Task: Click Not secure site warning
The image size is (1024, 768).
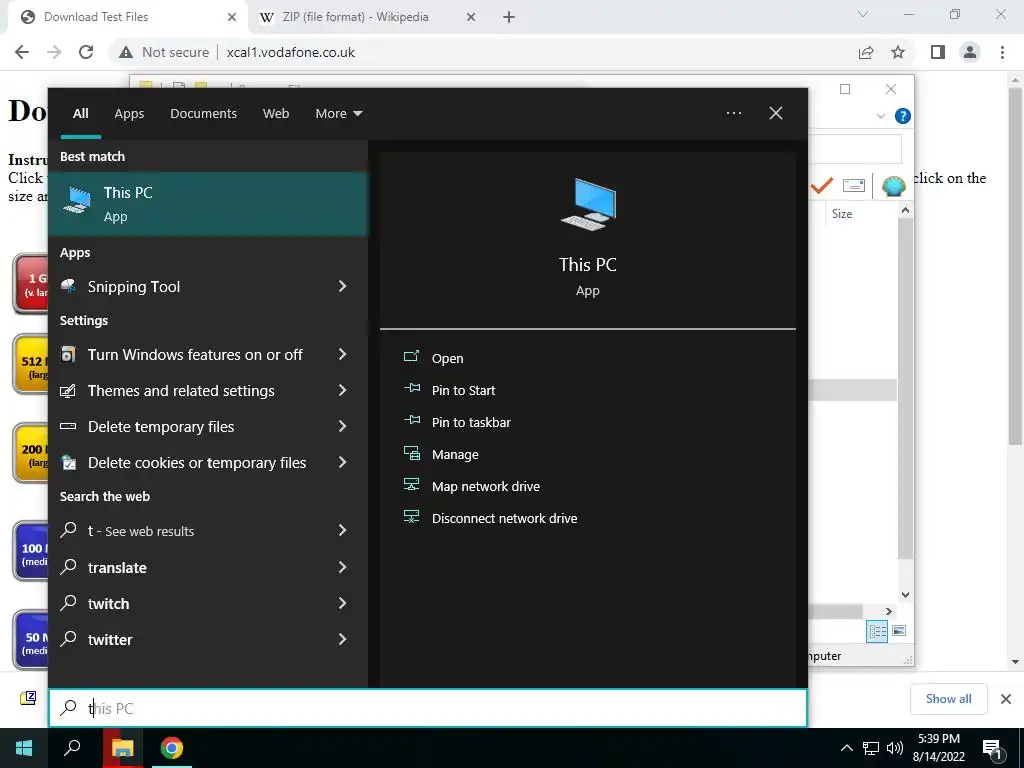Action: click(x=164, y=52)
